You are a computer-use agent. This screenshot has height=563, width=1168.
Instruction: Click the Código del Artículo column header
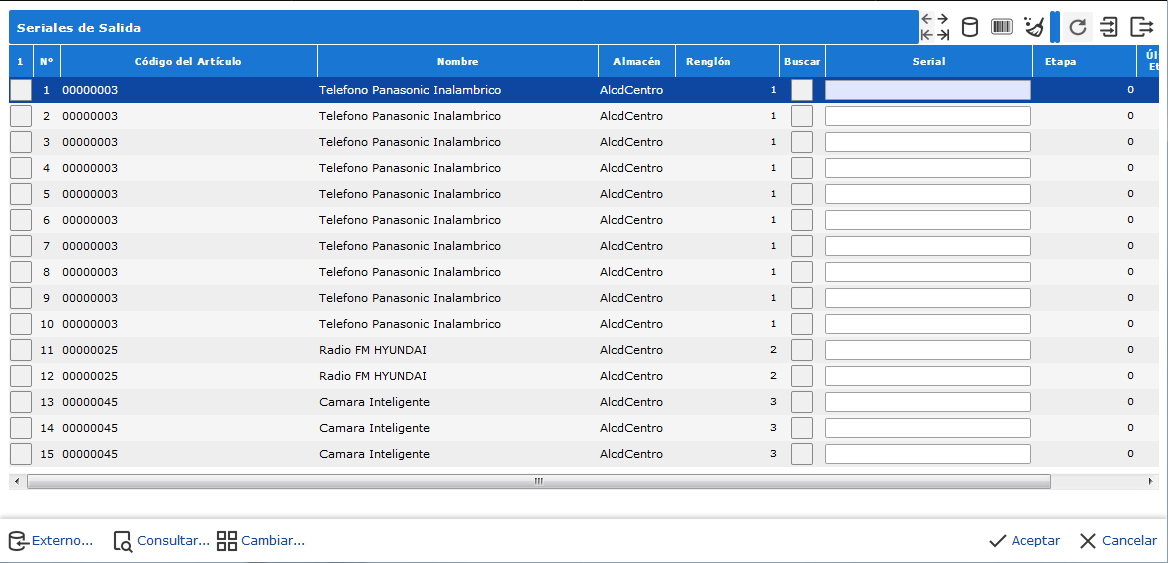[188, 61]
